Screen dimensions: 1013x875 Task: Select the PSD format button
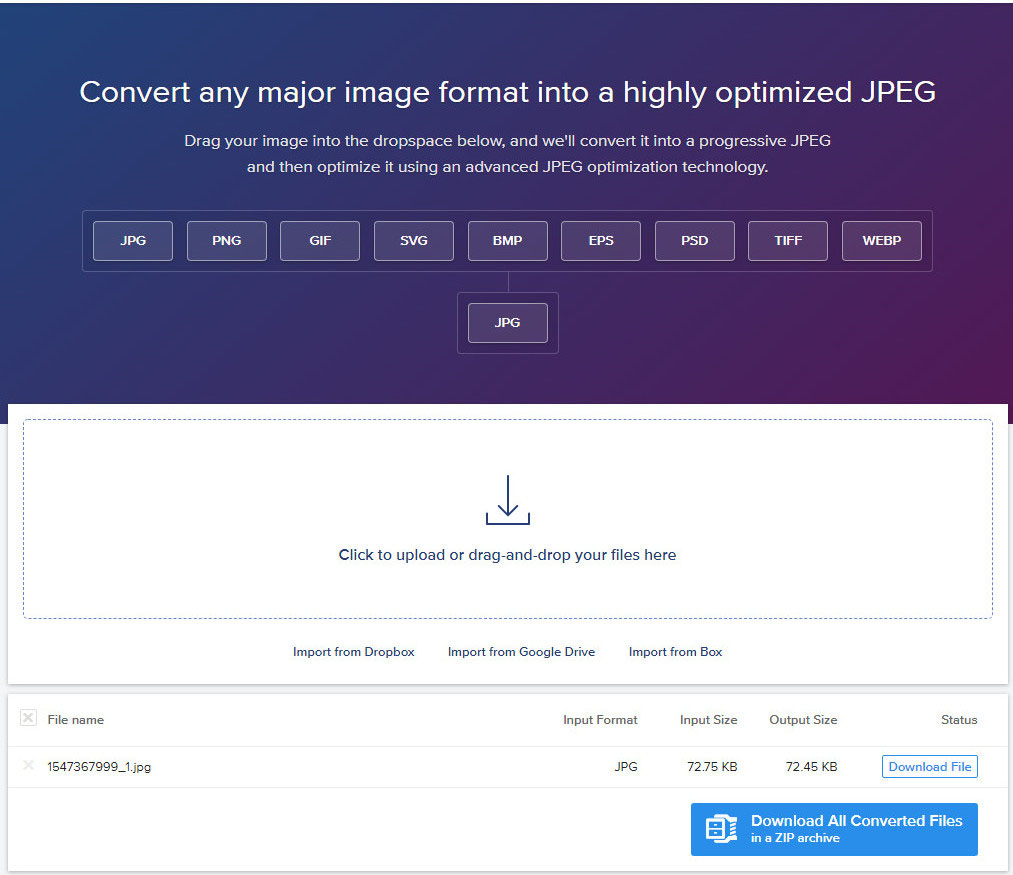(694, 241)
